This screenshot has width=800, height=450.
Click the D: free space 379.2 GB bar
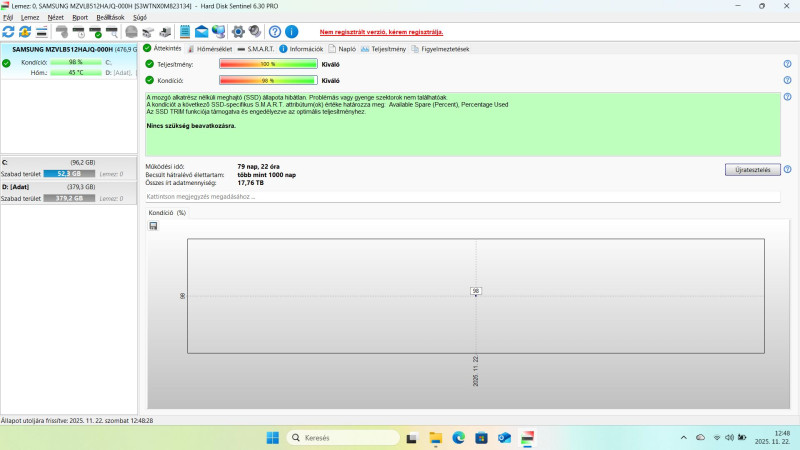[x=69, y=198]
